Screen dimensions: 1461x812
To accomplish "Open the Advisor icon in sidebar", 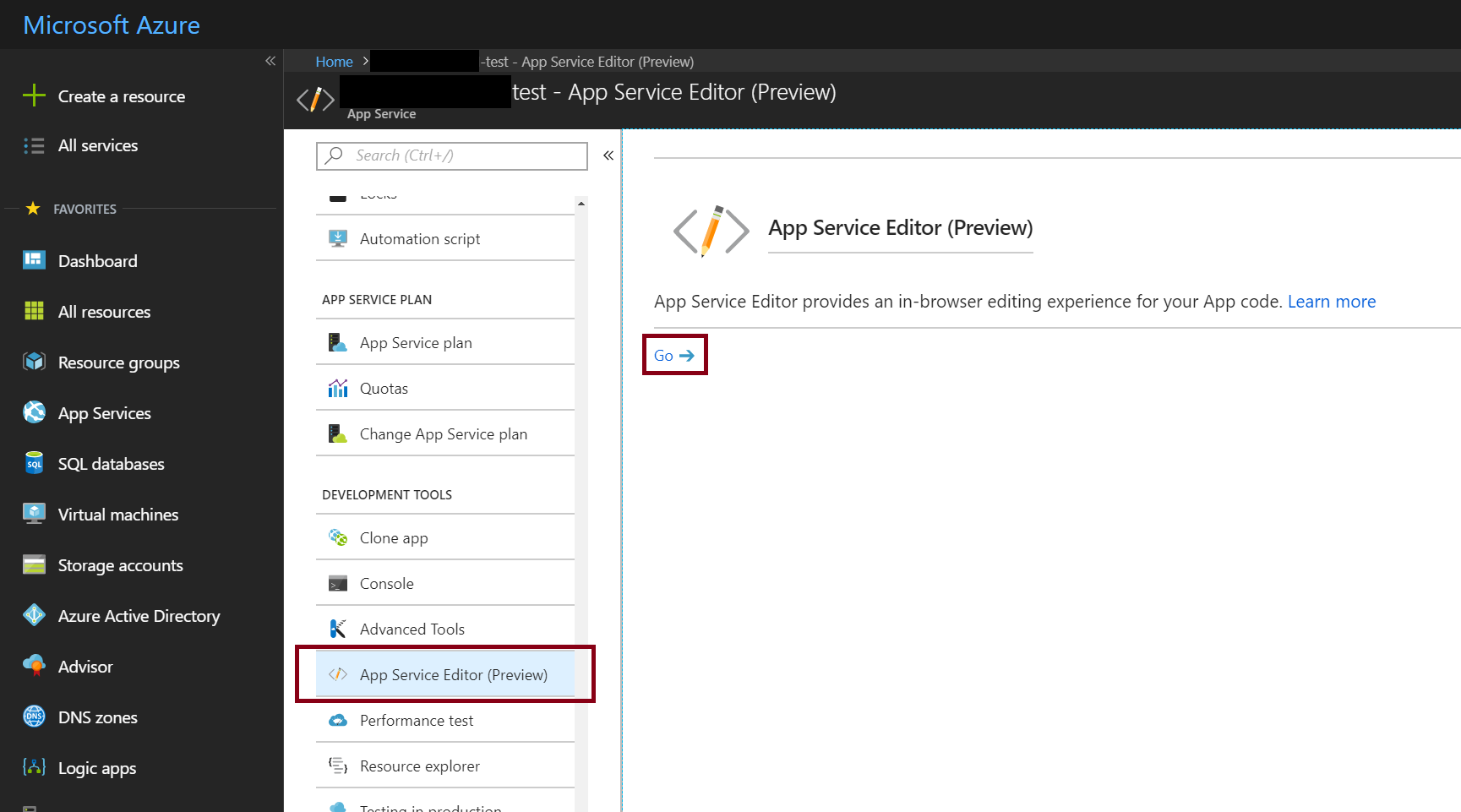I will click(34, 666).
